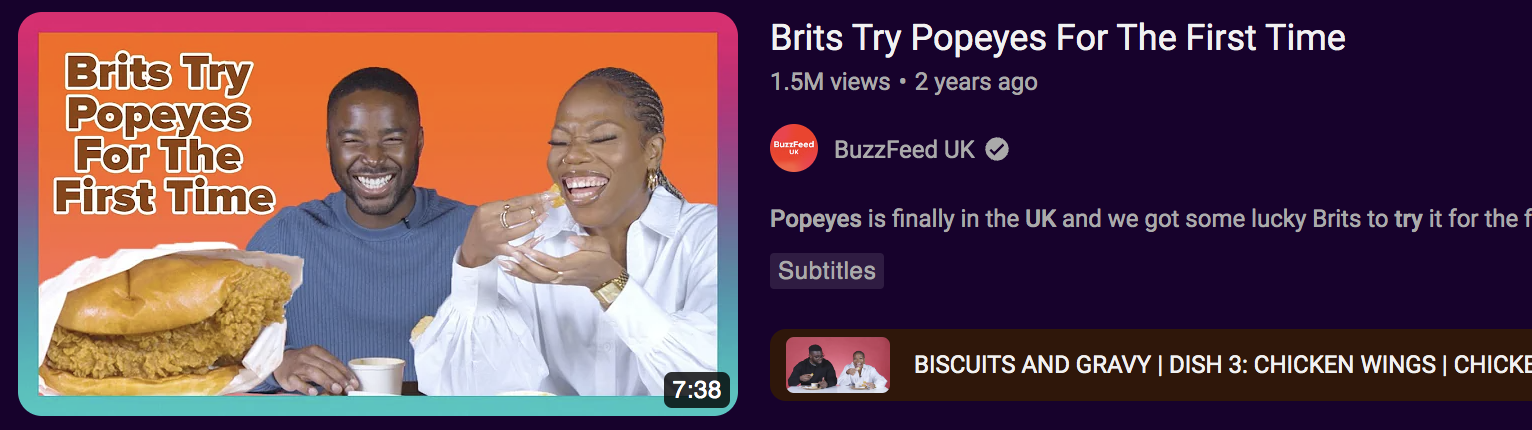This screenshot has height=430, width=1532.
Task: Click the 7:38 duration badge
Action: point(697,389)
